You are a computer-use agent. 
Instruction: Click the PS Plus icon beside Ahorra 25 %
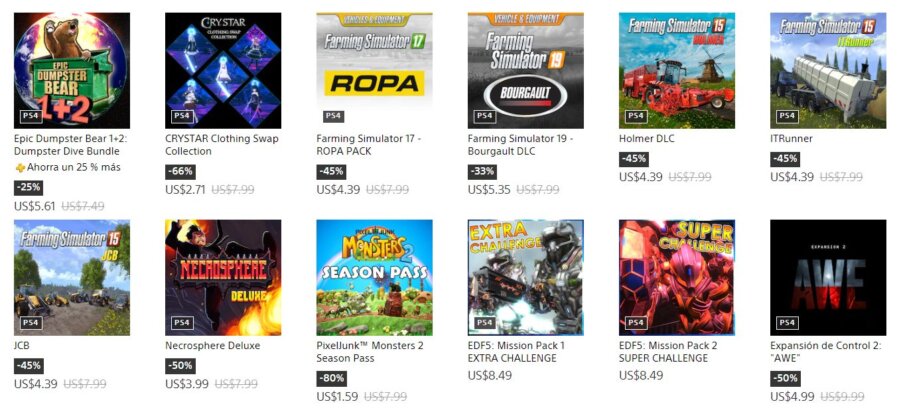pyautogui.click(x=20, y=168)
